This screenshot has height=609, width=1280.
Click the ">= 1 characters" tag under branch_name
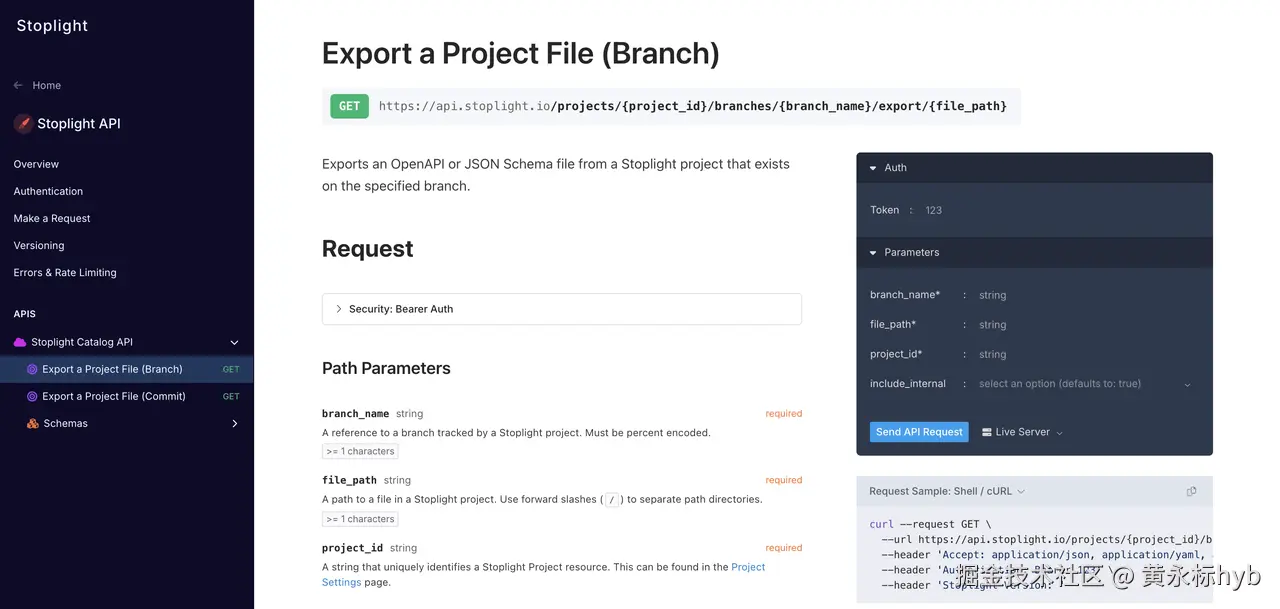click(x=361, y=451)
